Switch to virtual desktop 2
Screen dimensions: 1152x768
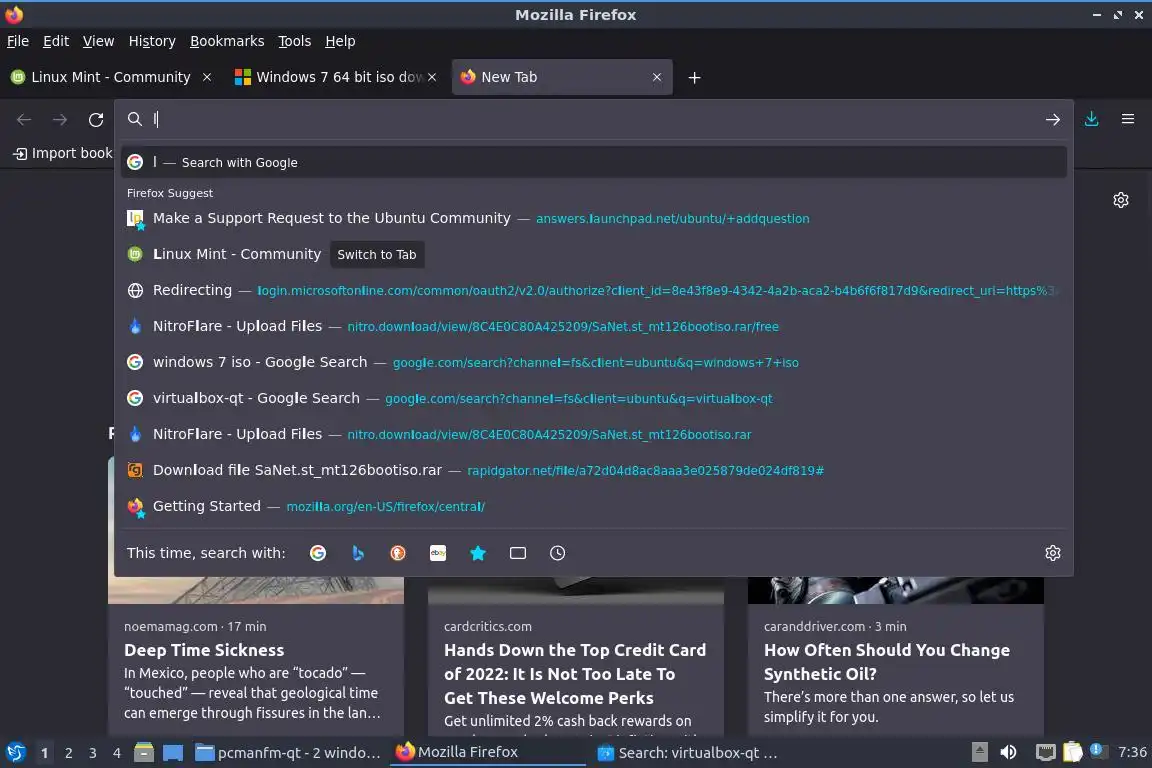(x=68, y=753)
